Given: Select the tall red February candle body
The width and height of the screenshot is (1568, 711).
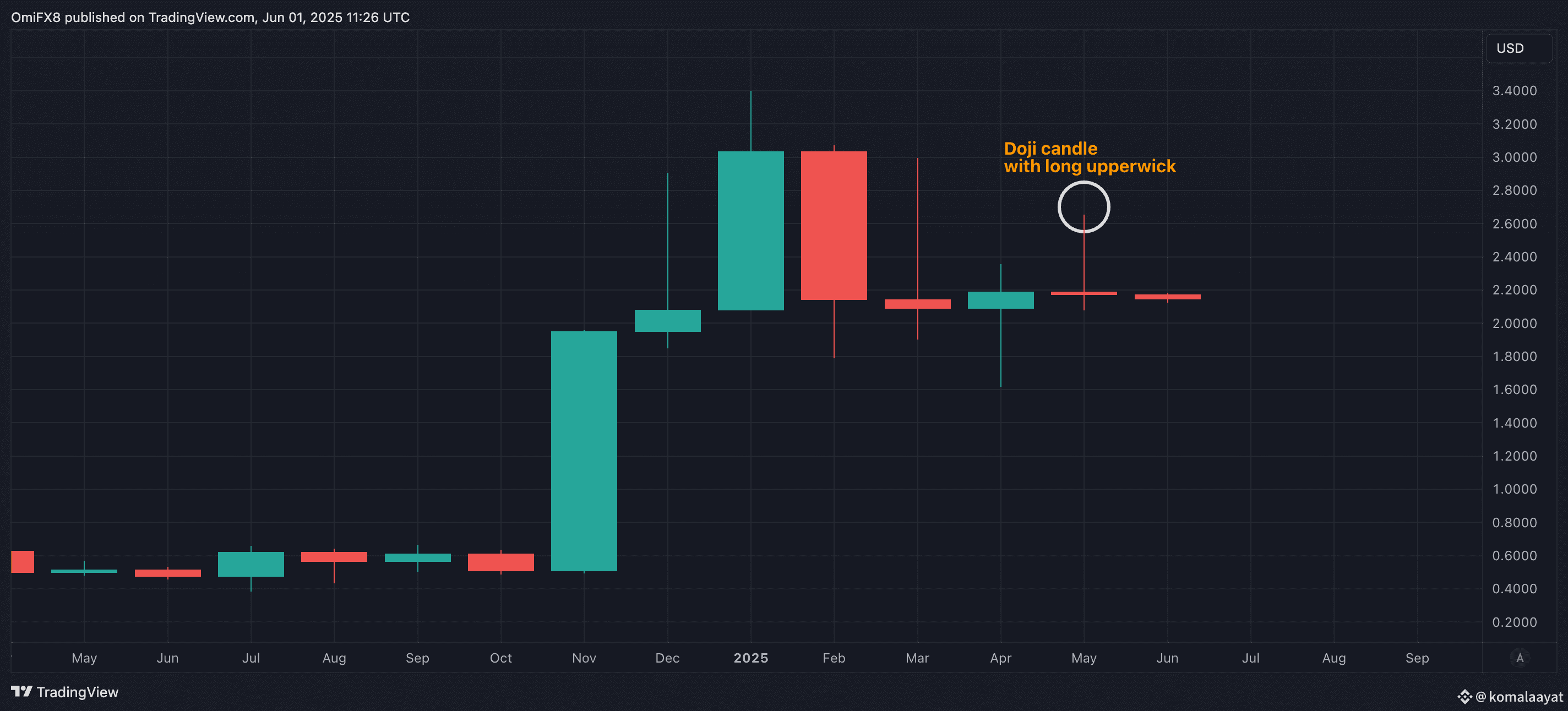Looking at the screenshot, I should coord(834,225).
